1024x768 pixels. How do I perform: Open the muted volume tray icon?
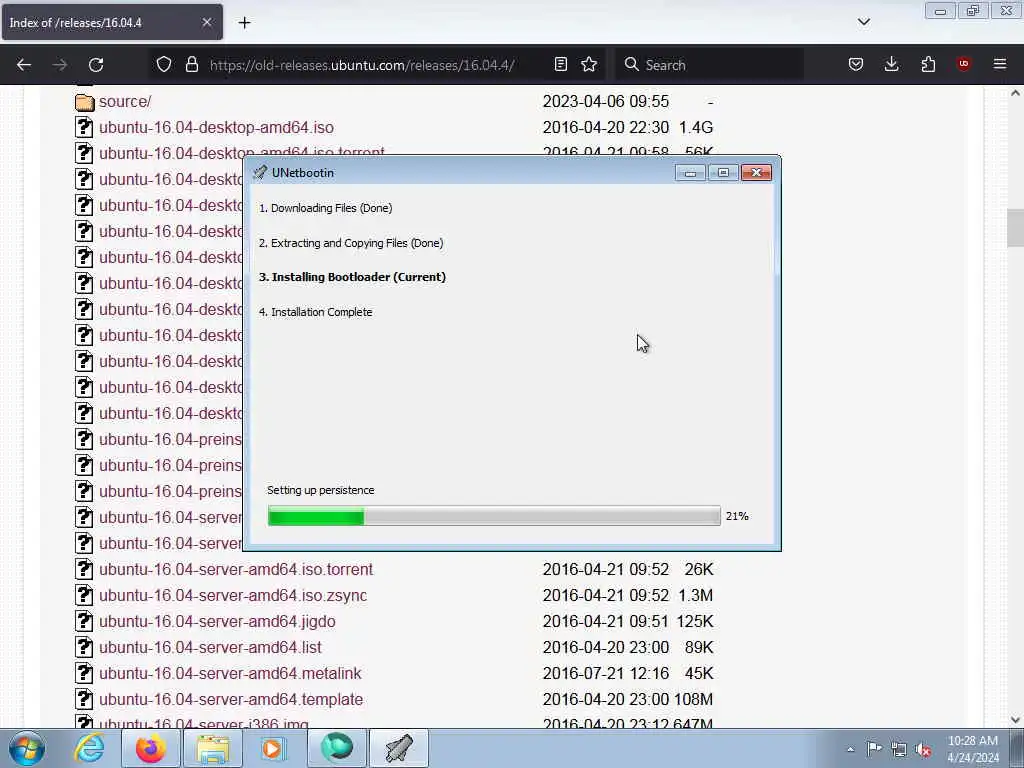click(923, 749)
